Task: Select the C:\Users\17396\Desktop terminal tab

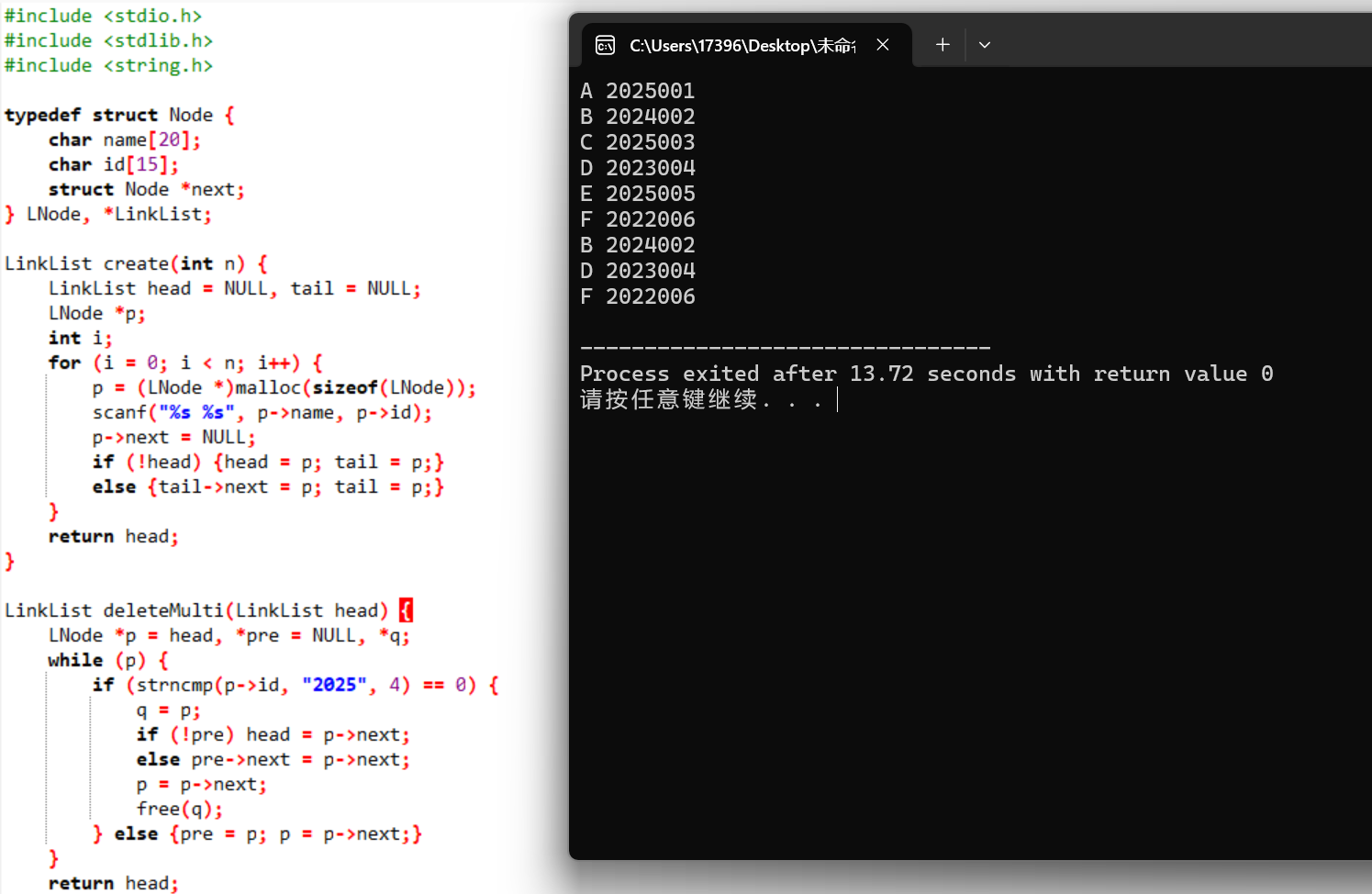Action: click(747, 45)
